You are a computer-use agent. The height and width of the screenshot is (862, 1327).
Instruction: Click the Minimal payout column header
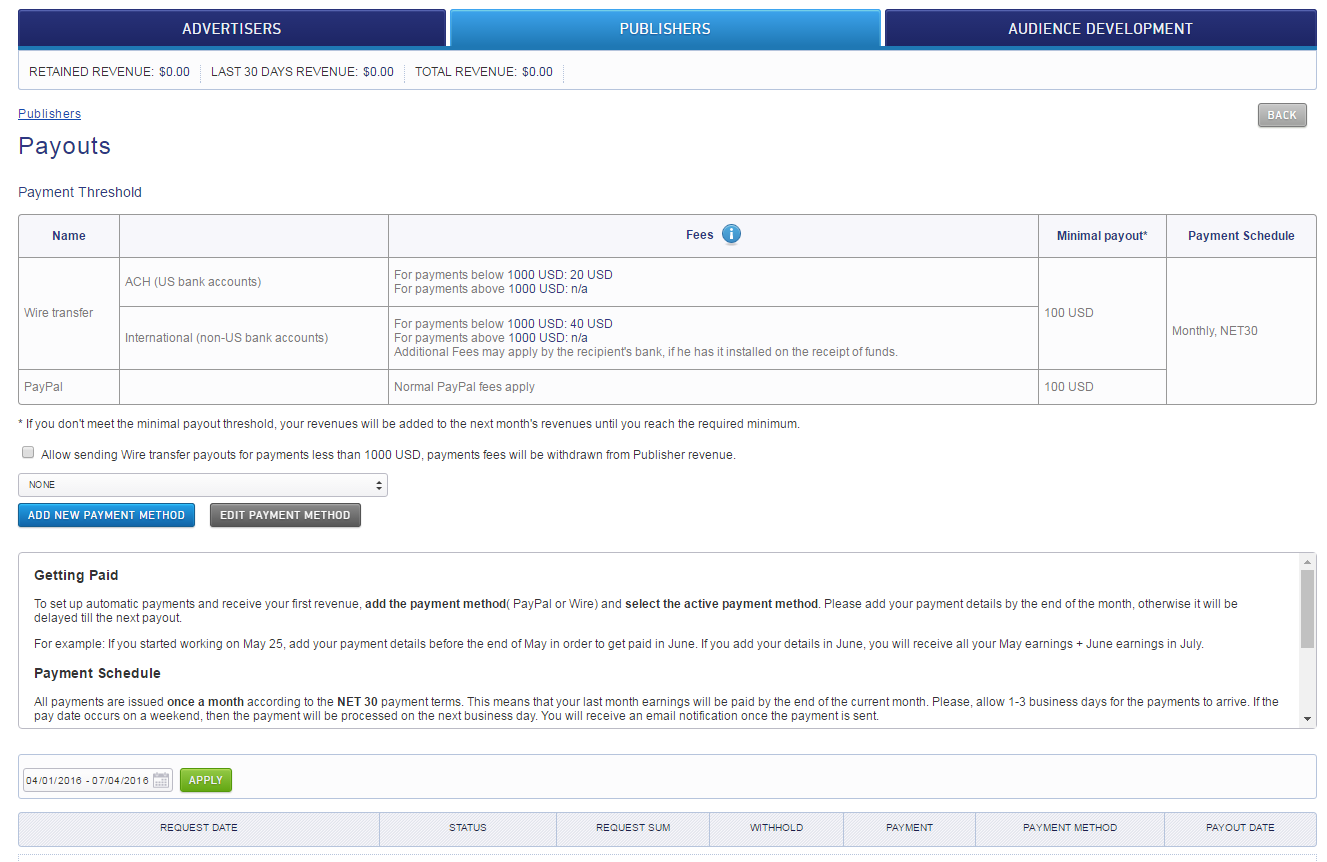1102,236
